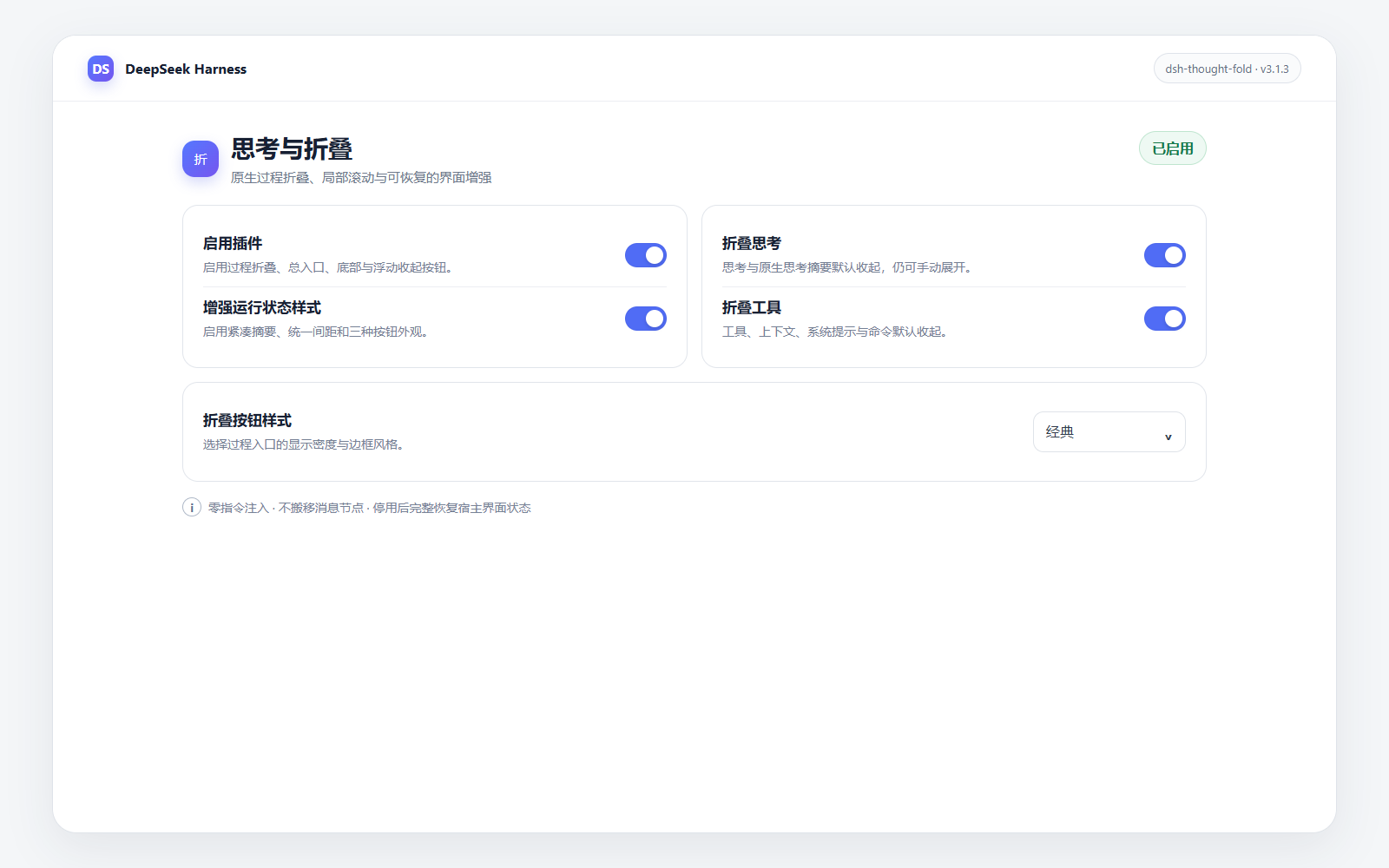Click the DS logo icon

(x=101, y=69)
